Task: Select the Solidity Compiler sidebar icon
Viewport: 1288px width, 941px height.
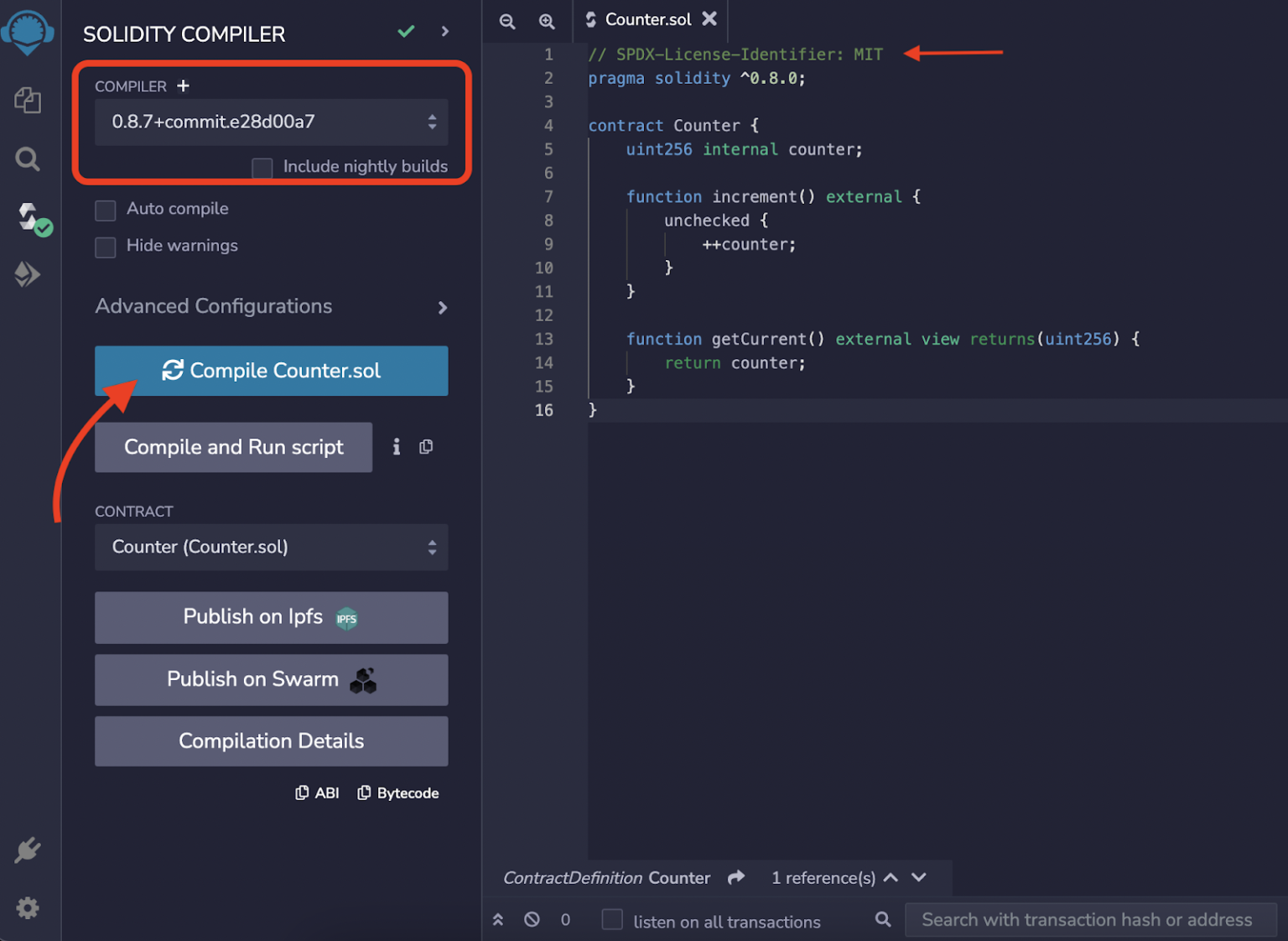Action: pos(28,218)
